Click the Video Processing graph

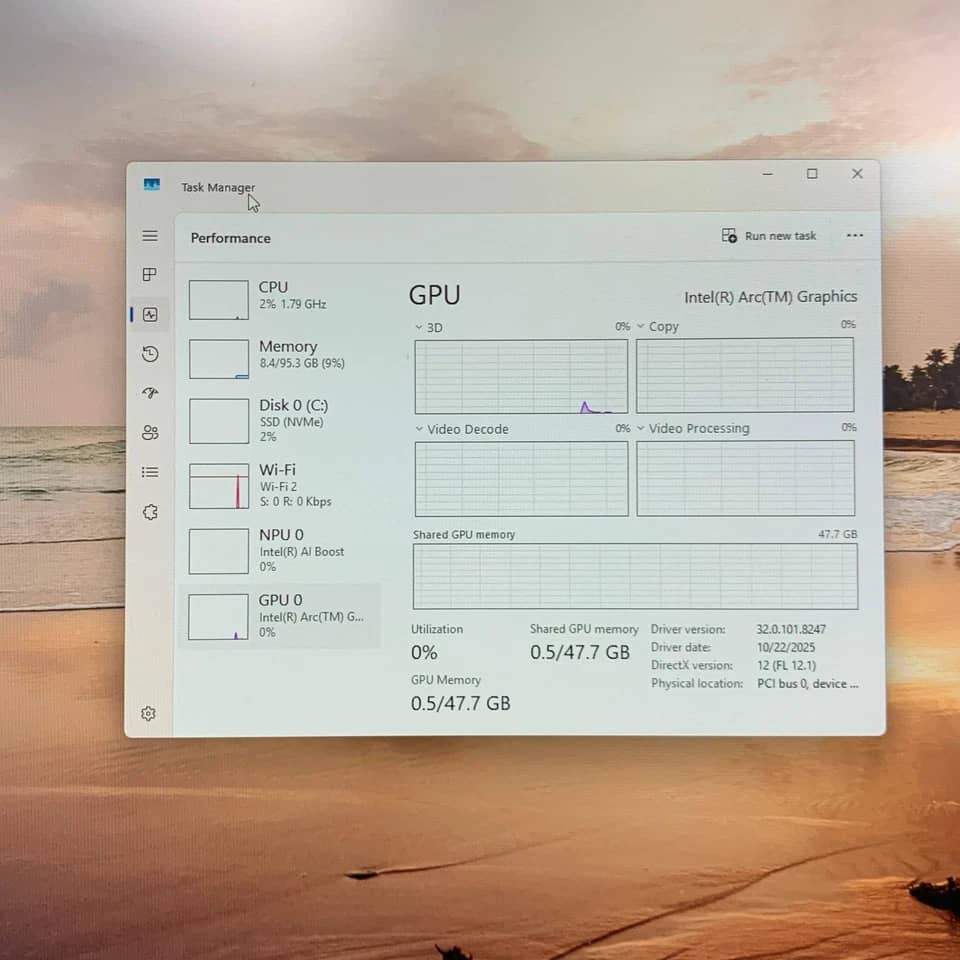tap(746, 478)
